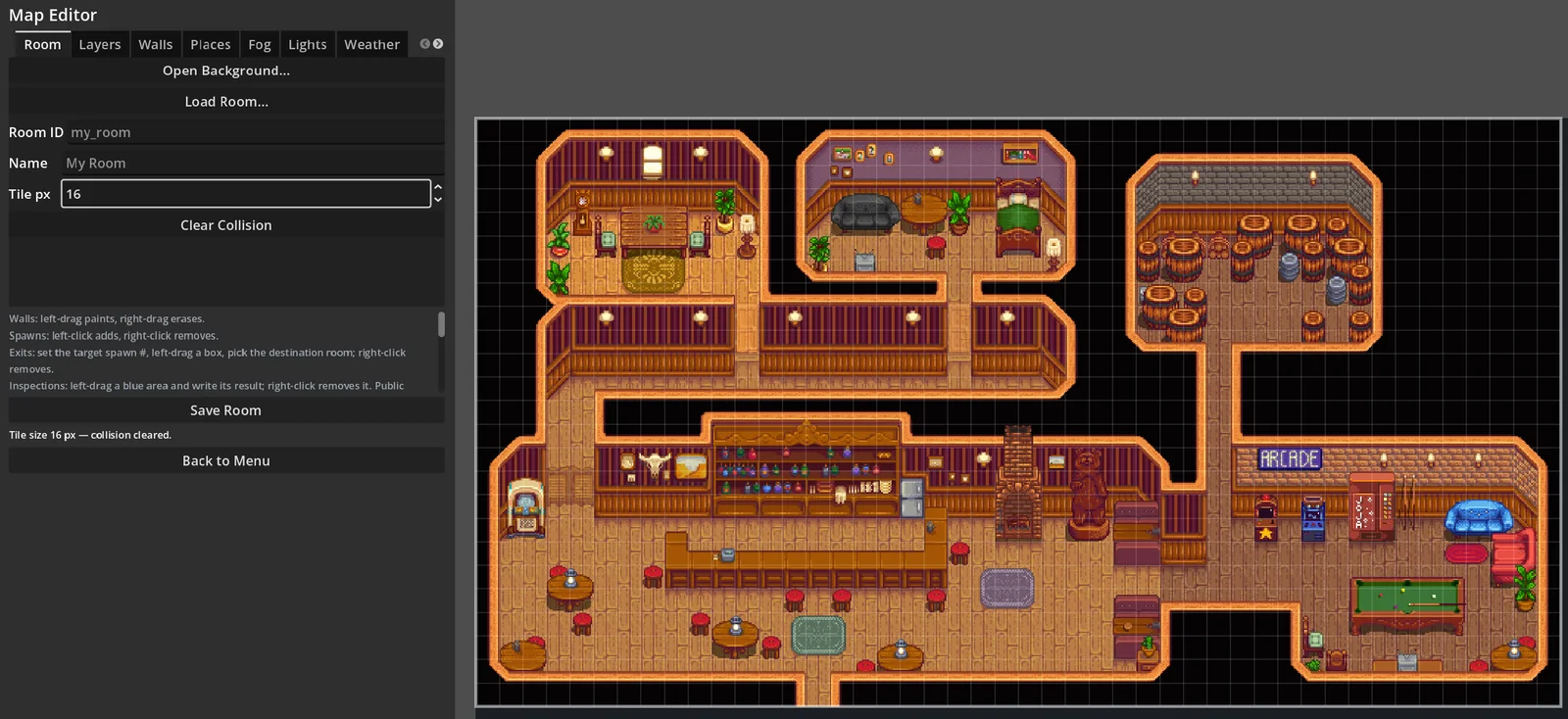Switch to the Room tab

pyautogui.click(x=42, y=44)
